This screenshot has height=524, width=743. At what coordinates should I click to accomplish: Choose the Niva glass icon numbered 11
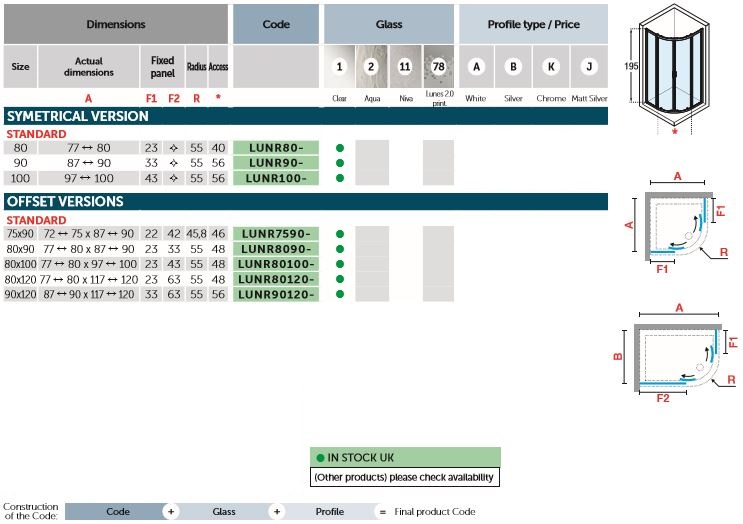tap(405, 67)
